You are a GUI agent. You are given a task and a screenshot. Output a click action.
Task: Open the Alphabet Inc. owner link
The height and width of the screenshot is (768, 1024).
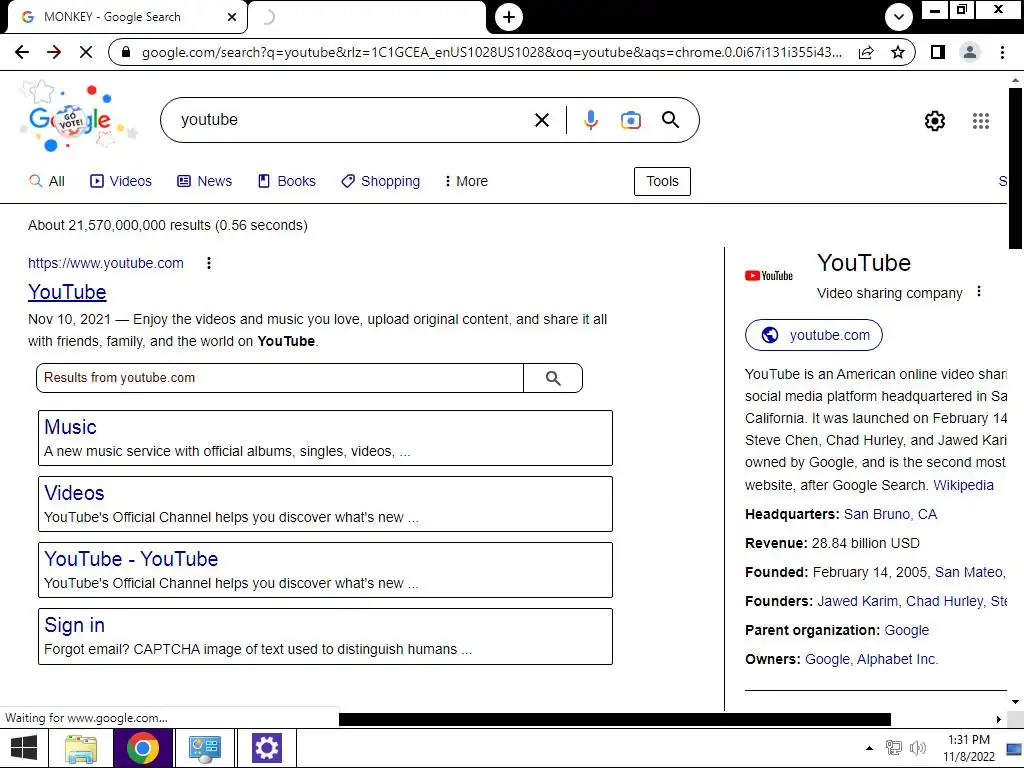[897, 660]
